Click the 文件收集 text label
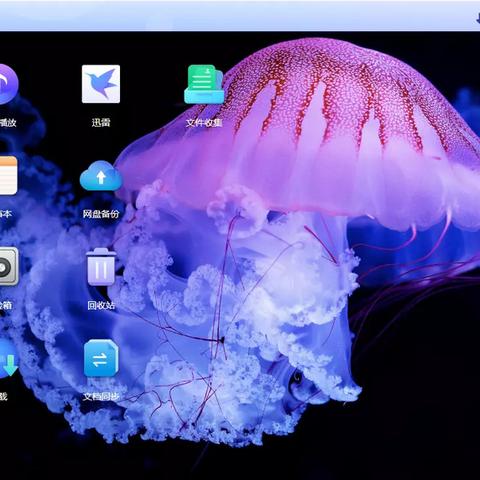 click(204, 122)
